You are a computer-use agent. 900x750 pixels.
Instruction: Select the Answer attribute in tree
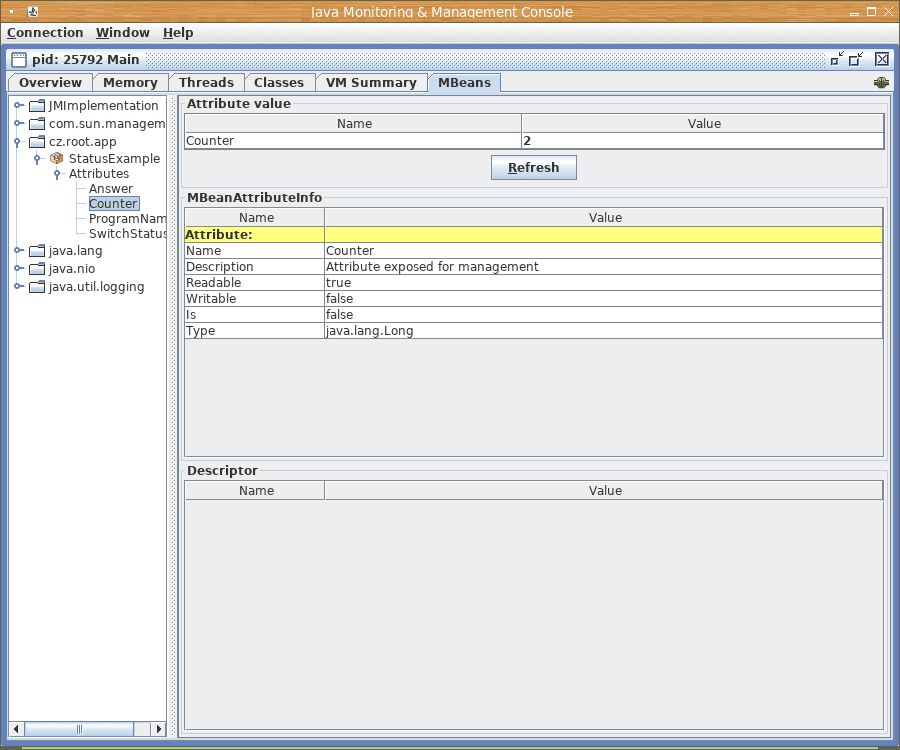click(x=110, y=189)
